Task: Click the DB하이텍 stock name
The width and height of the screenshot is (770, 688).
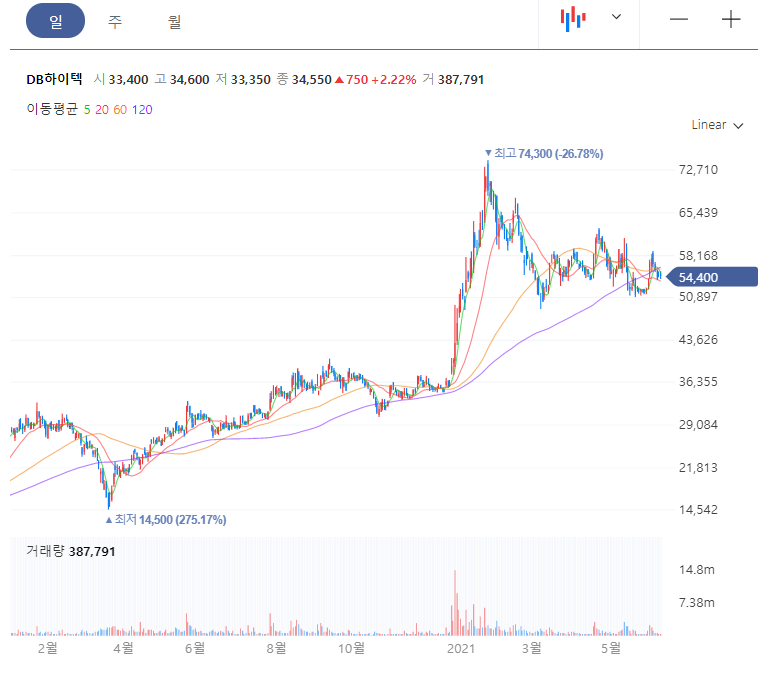Action: coord(54,79)
